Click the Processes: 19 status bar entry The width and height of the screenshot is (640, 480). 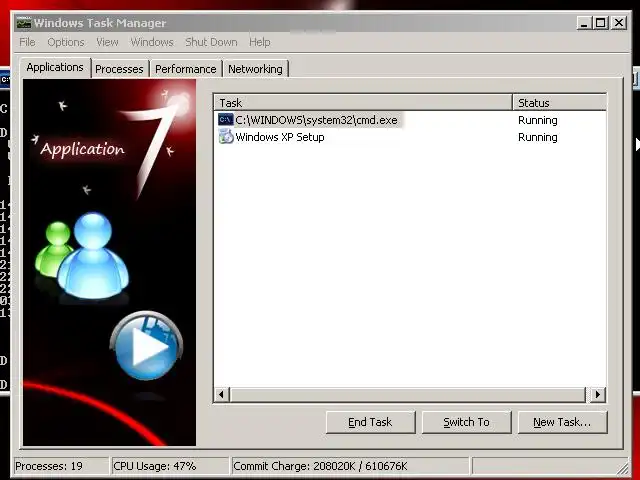(x=61, y=466)
